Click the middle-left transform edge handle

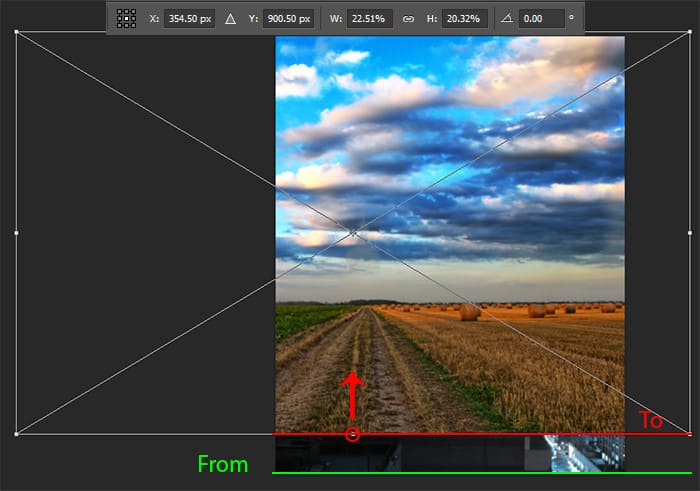coord(16,233)
